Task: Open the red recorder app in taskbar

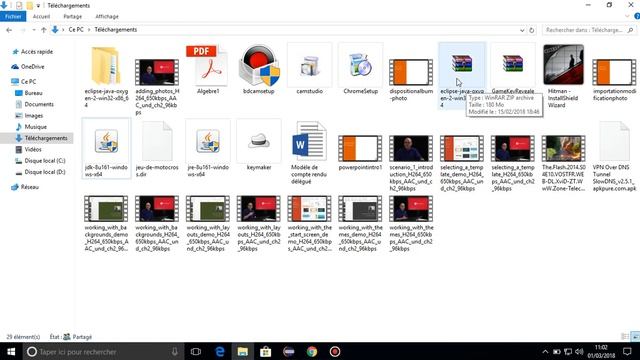Action: coord(335,351)
